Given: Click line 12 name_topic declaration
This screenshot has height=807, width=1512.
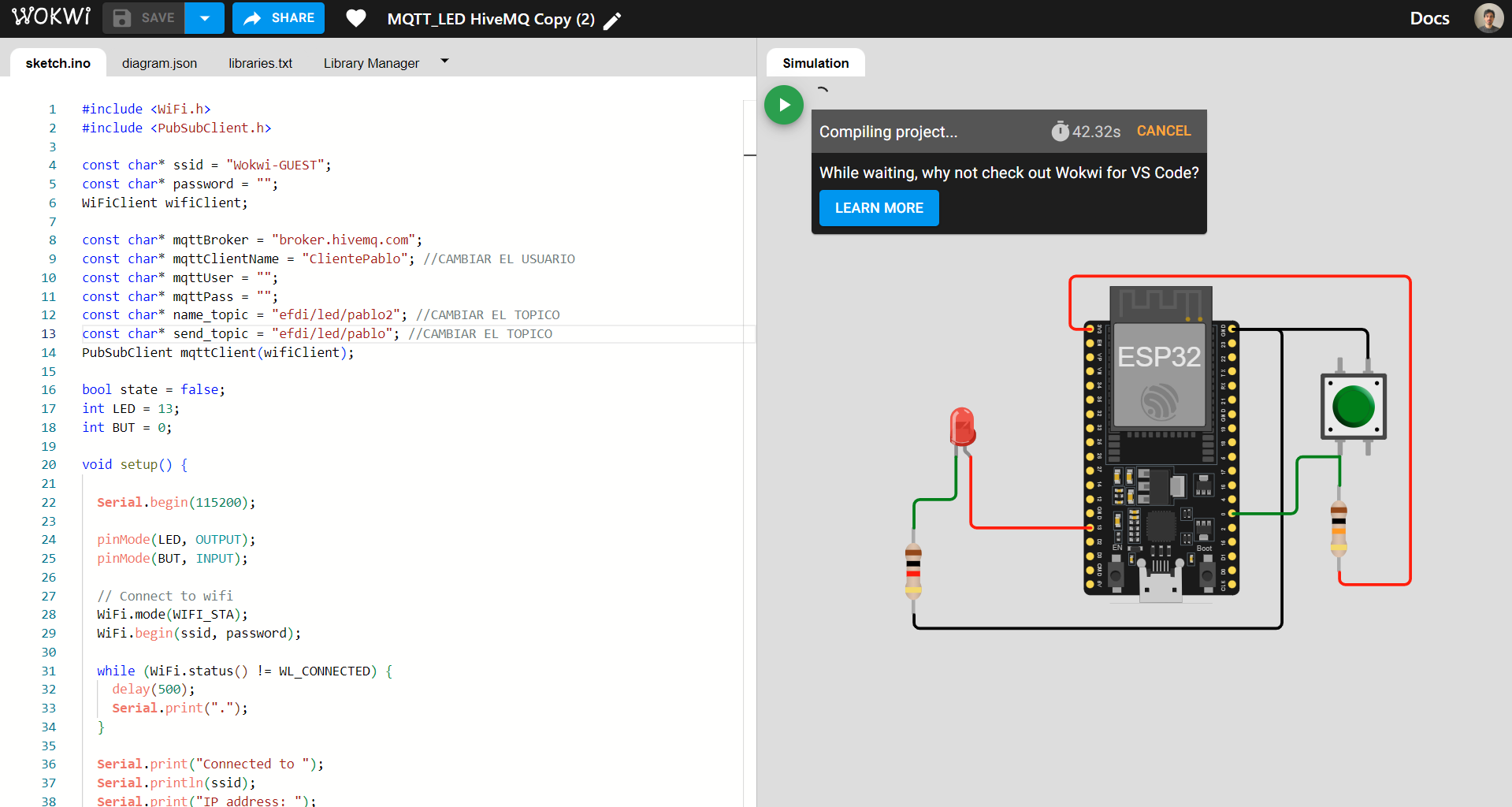Looking at the screenshot, I should click(x=321, y=315).
